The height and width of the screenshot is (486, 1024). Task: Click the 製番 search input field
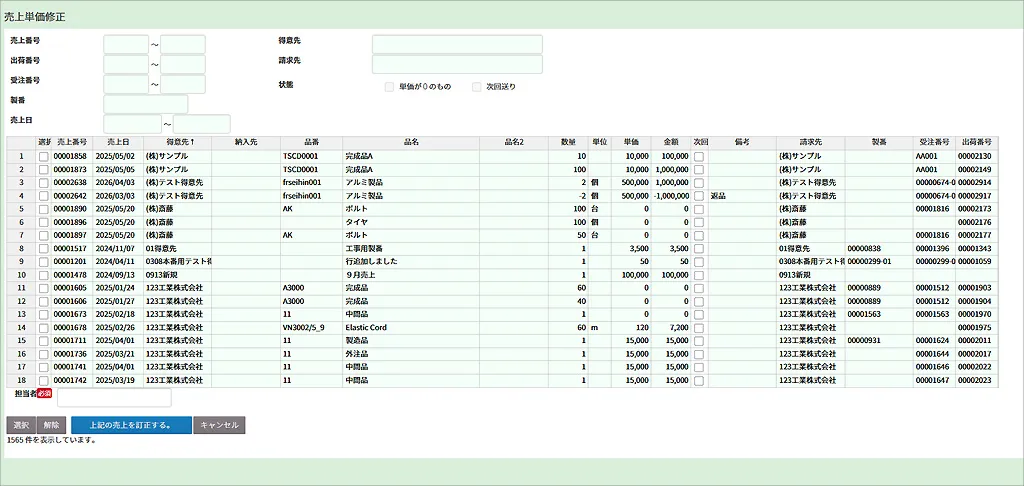pos(146,104)
